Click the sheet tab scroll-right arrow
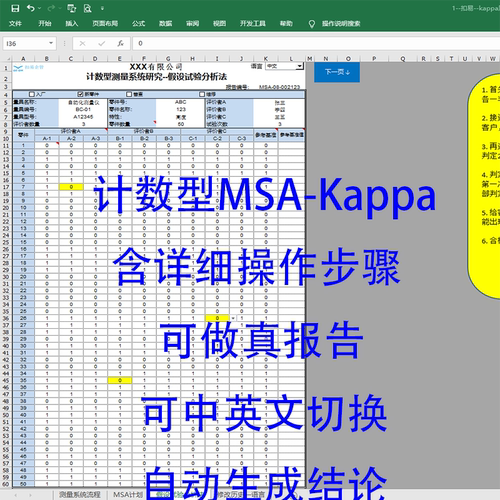Viewport: 500px width, 500px height. 30,495
